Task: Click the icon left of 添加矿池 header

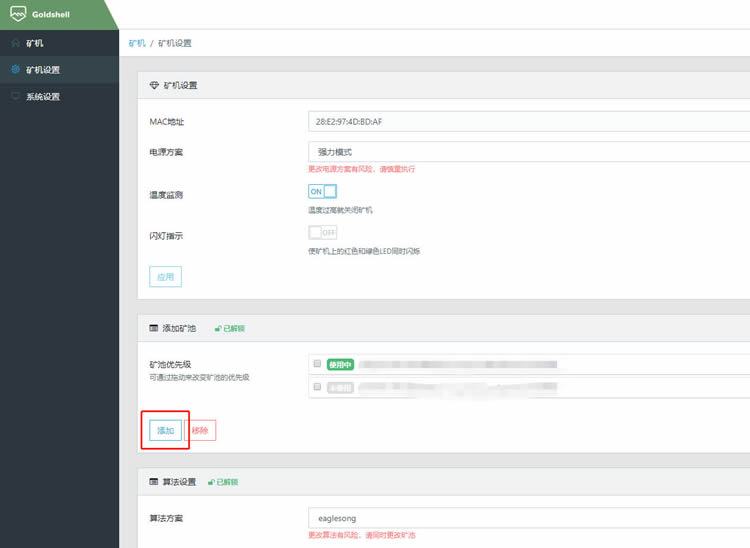Action: (x=153, y=328)
